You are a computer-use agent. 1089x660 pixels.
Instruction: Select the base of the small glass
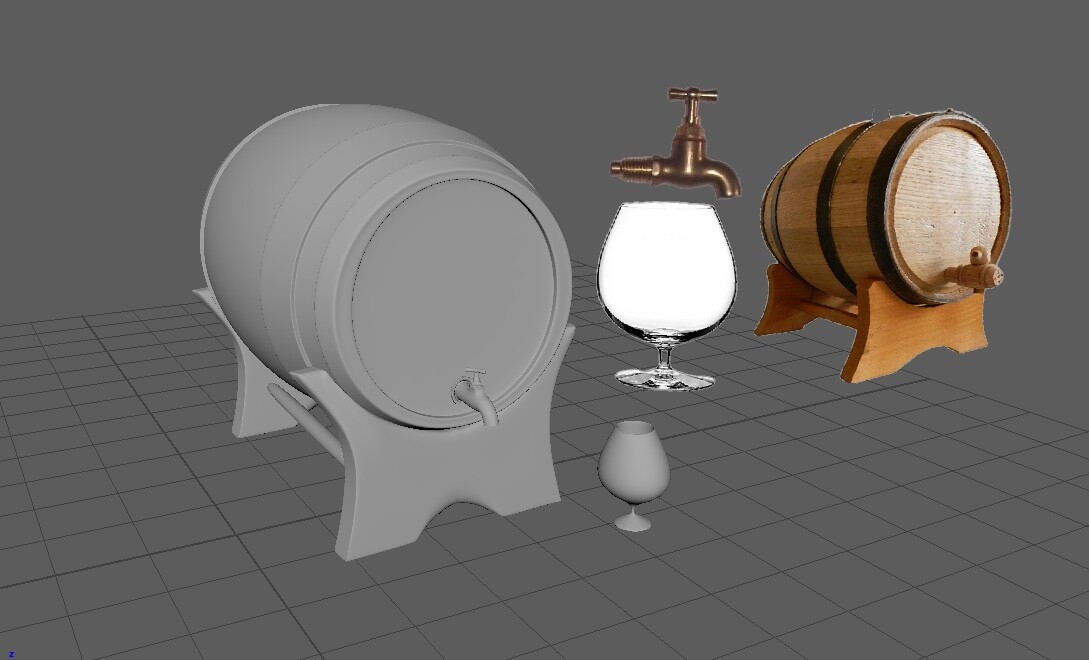coord(631,524)
